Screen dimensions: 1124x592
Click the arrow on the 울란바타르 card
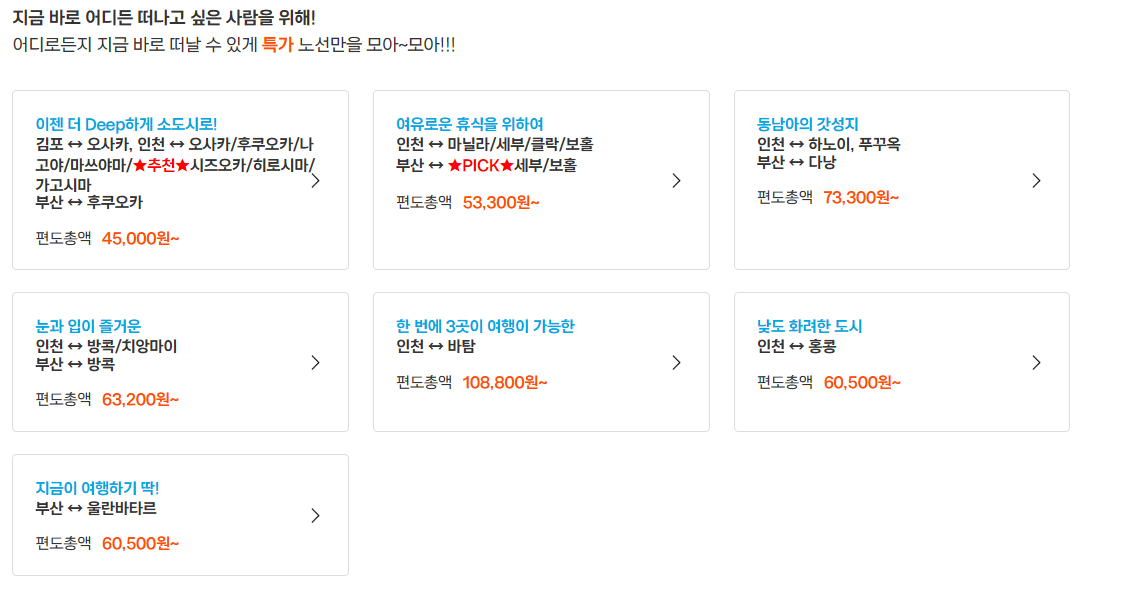tap(317, 515)
